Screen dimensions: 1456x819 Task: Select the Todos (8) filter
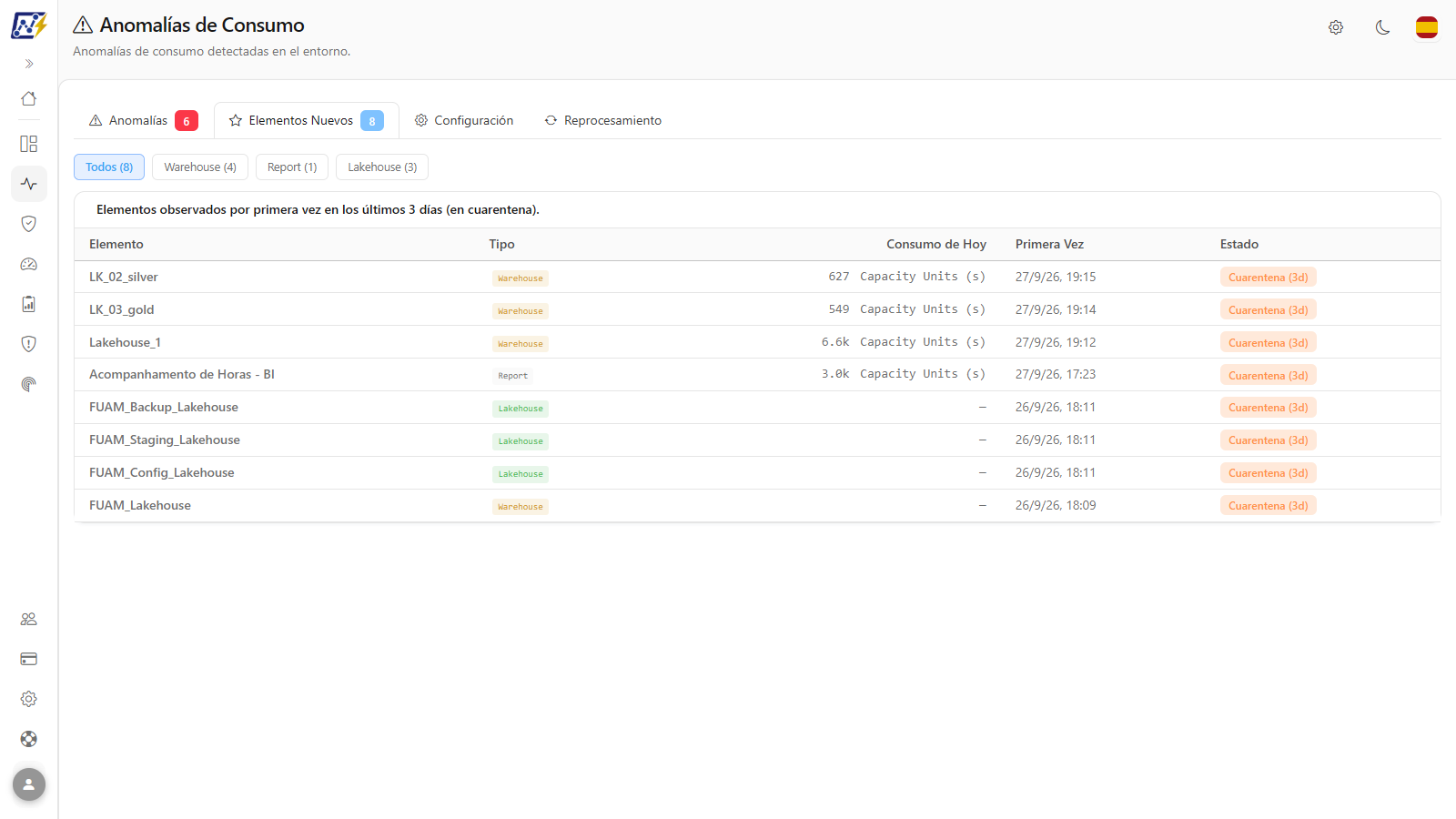click(x=109, y=167)
